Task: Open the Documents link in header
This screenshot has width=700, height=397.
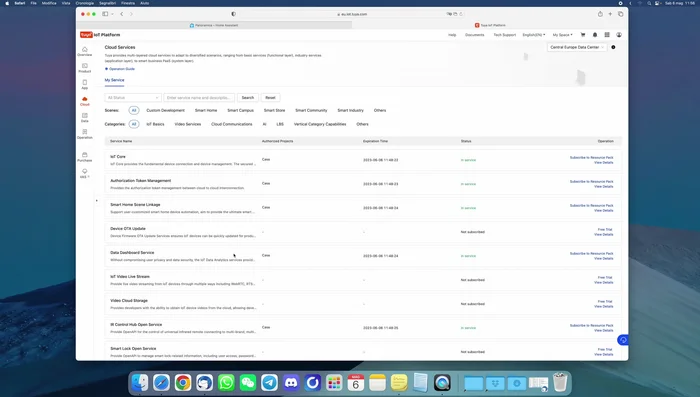Action: click(475, 35)
